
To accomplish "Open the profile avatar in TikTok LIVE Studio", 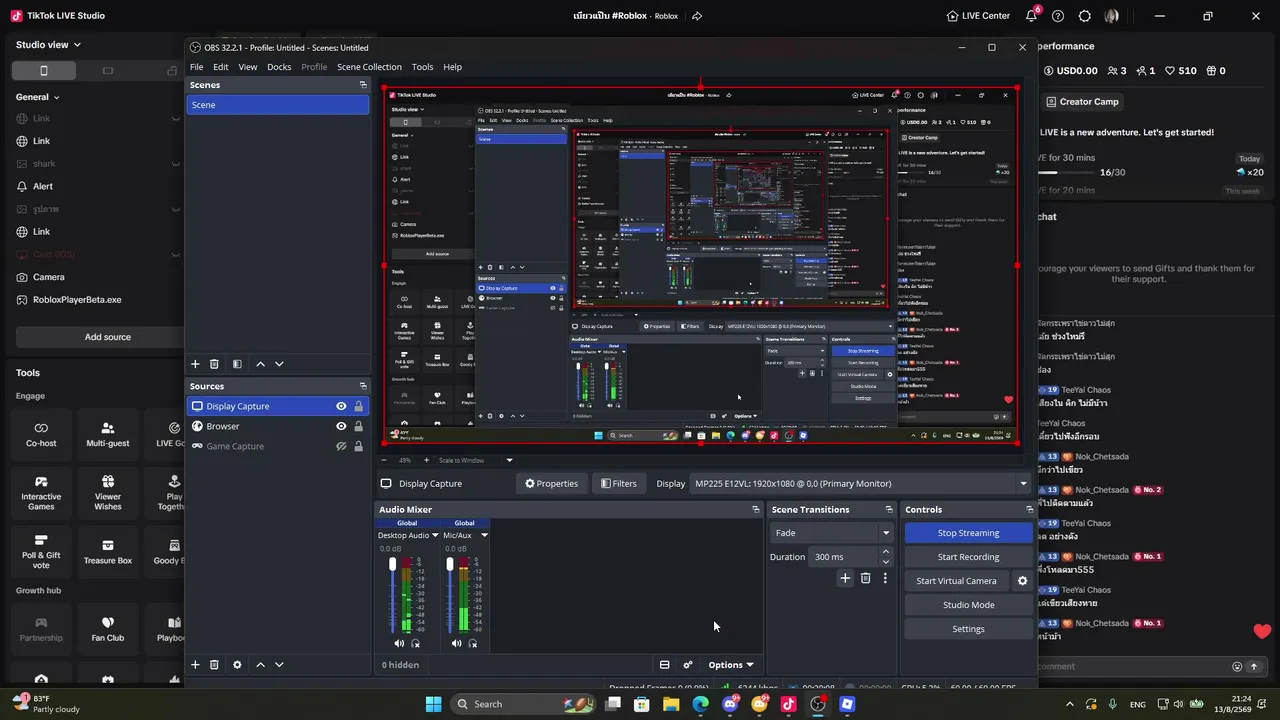I will [1112, 16].
